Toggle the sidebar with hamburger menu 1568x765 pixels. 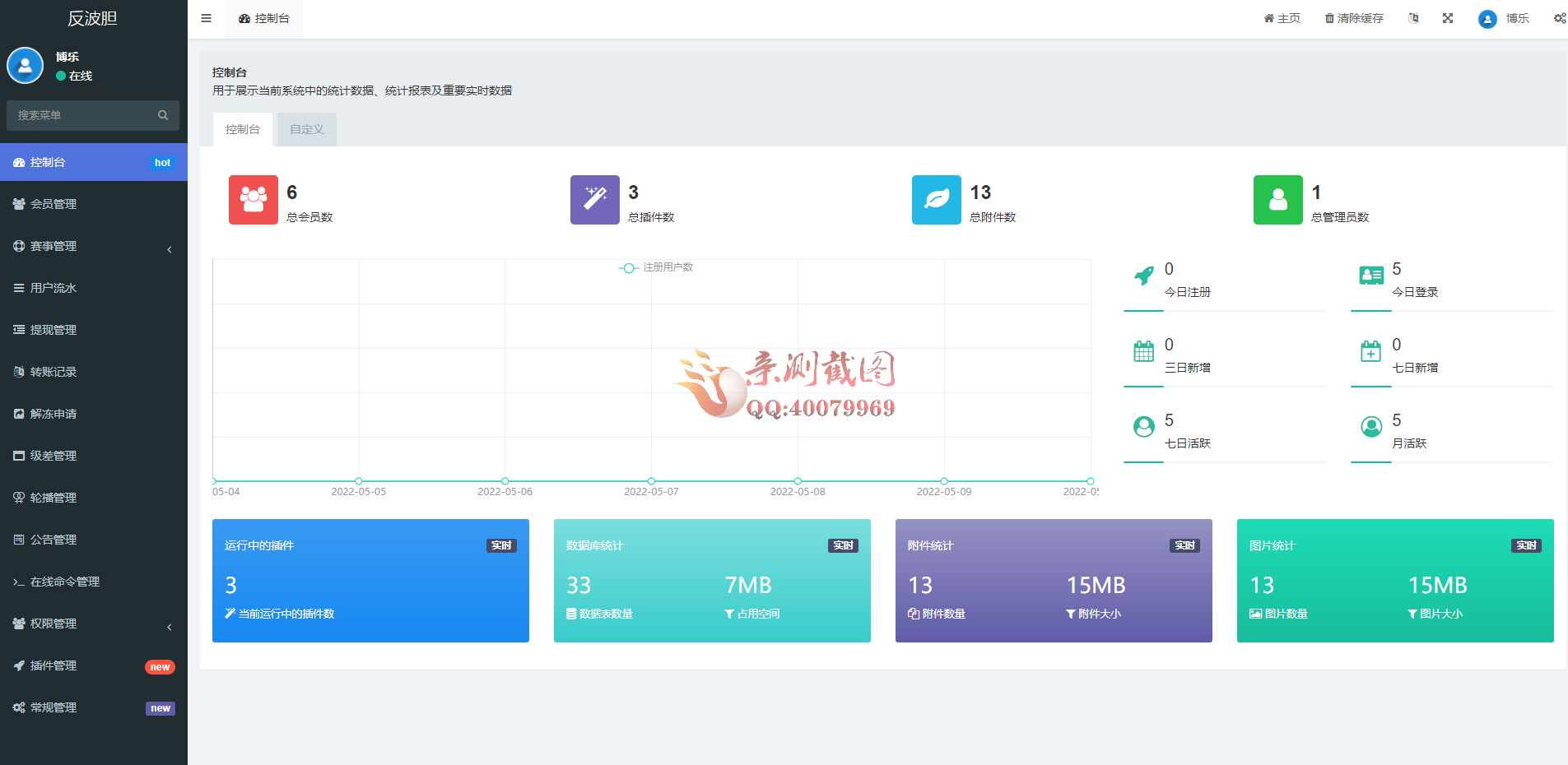tap(206, 18)
